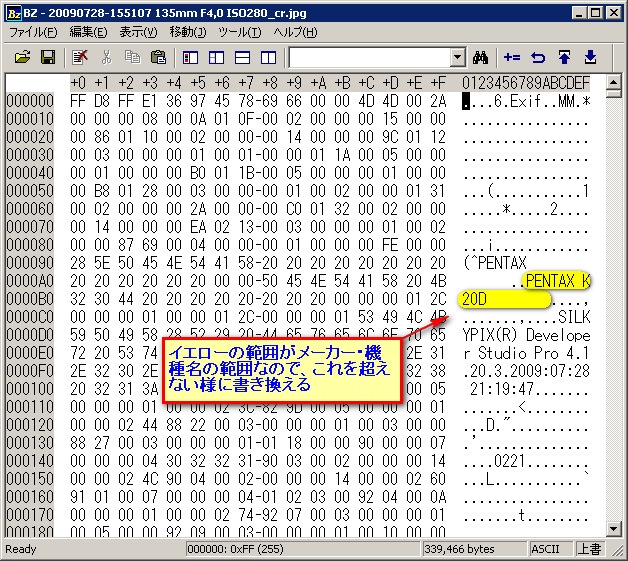
Task: Click hex byte 44 in row 0000B0
Action: 126,299
